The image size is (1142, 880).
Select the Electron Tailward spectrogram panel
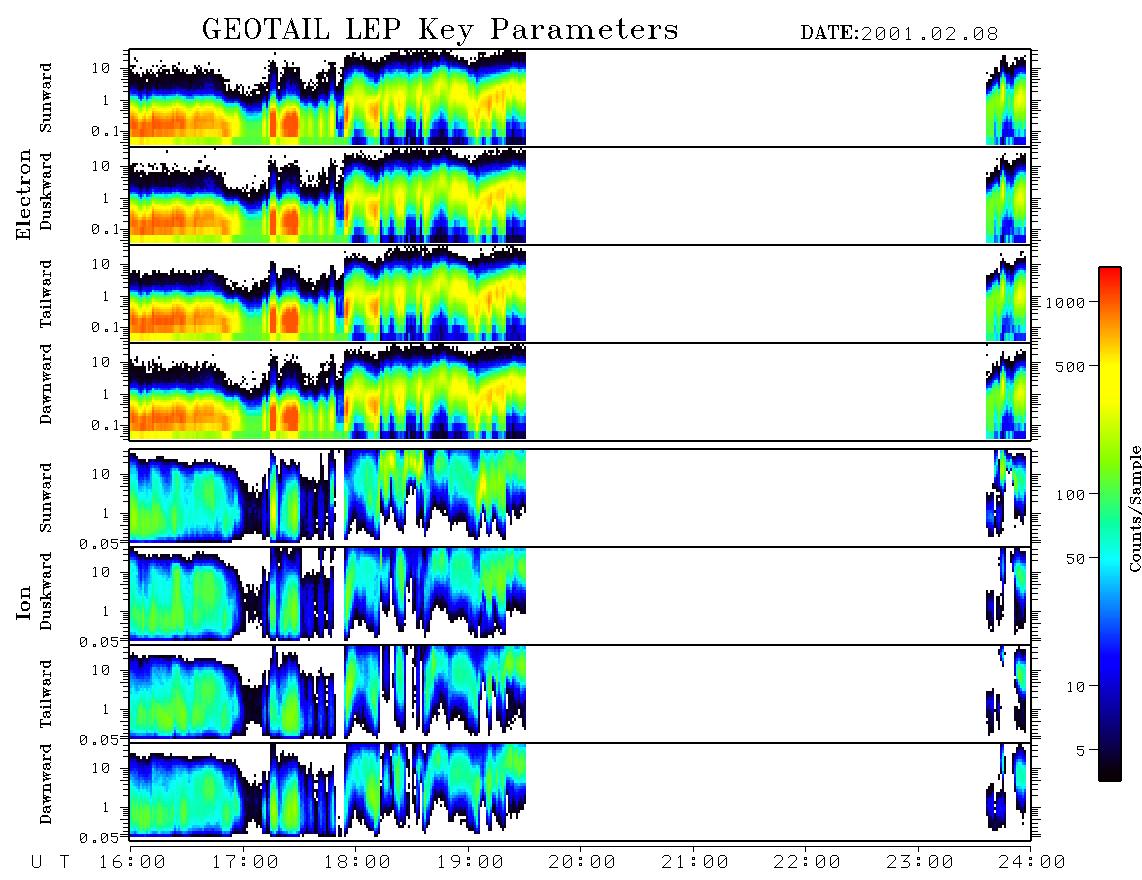[x=580, y=294]
